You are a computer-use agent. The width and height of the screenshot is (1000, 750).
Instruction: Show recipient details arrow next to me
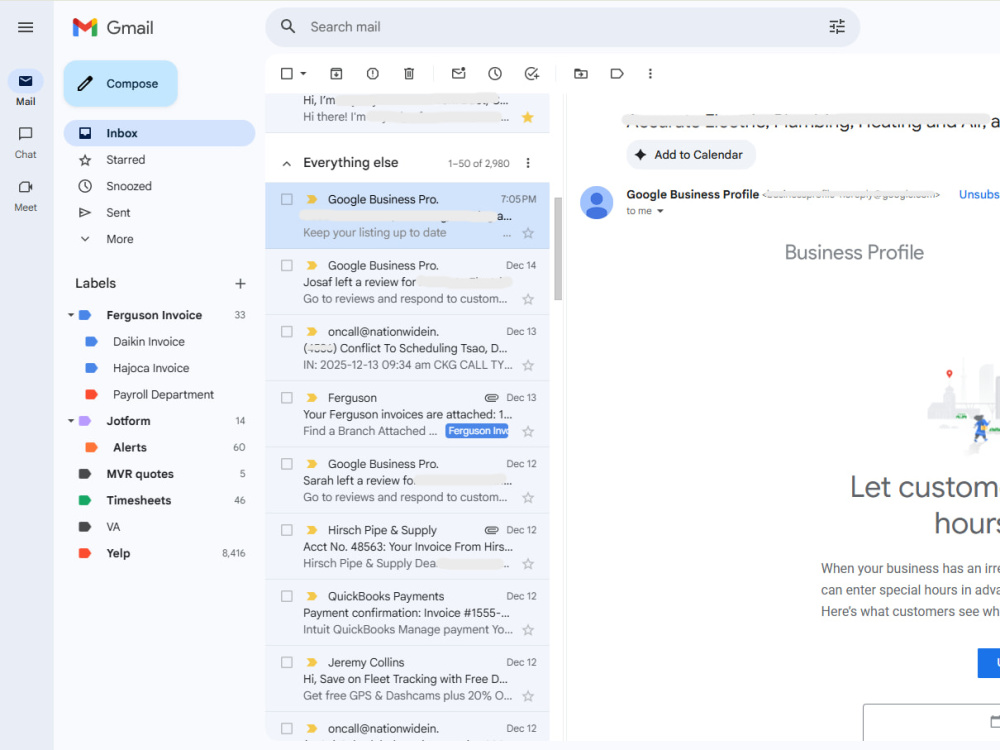(x=660, y=211)
